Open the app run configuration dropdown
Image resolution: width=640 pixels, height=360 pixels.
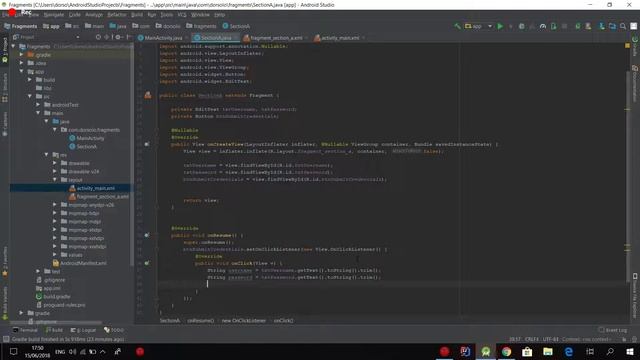coord(478,26)
